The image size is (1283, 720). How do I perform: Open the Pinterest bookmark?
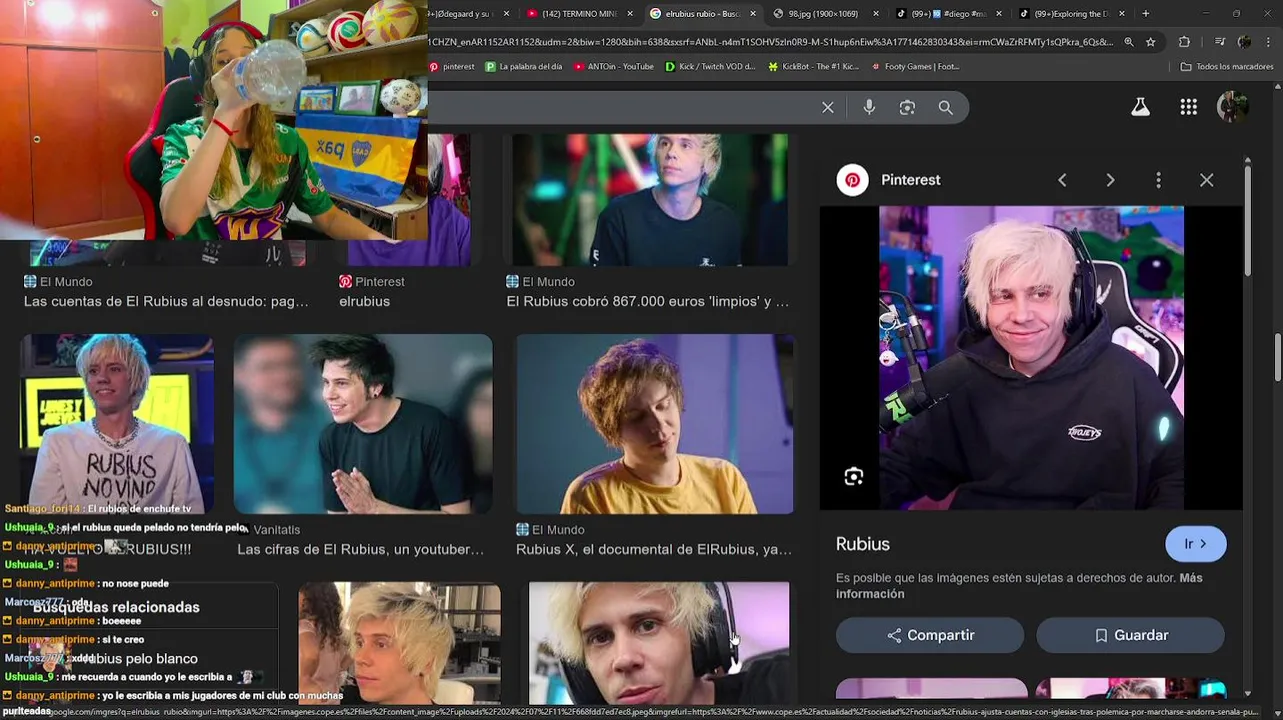point(452,67)
